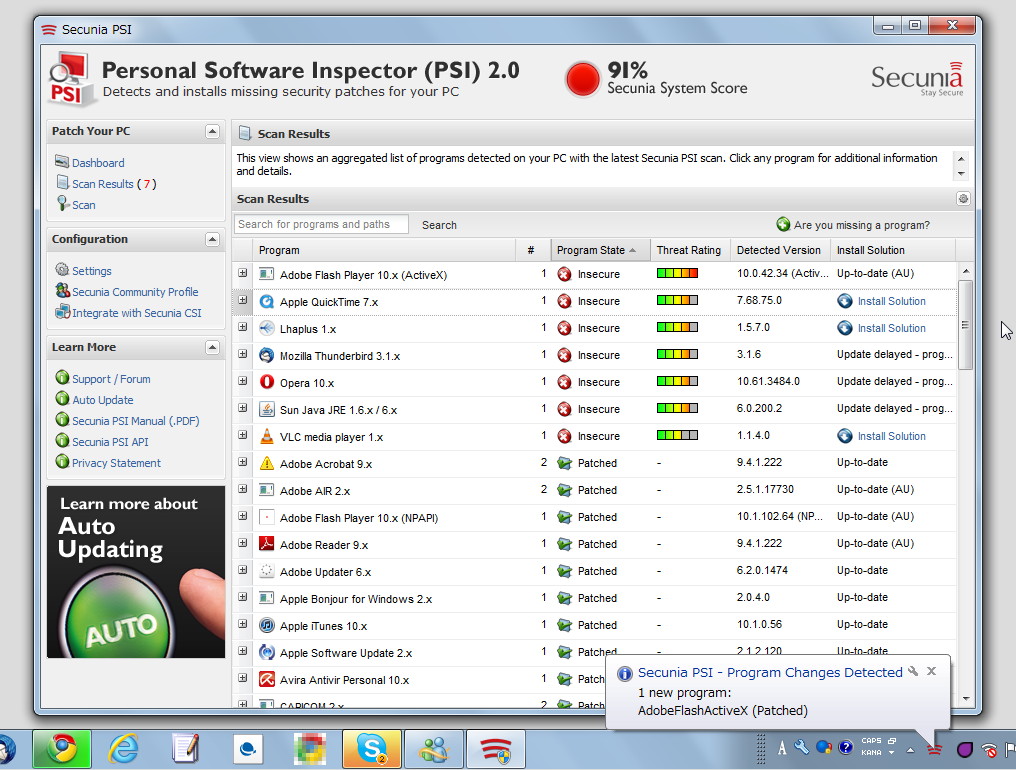The width and height of the screenshot is (1016, 770).
Task: Start a new Scan from the sidebar
Action: point(84,205)
